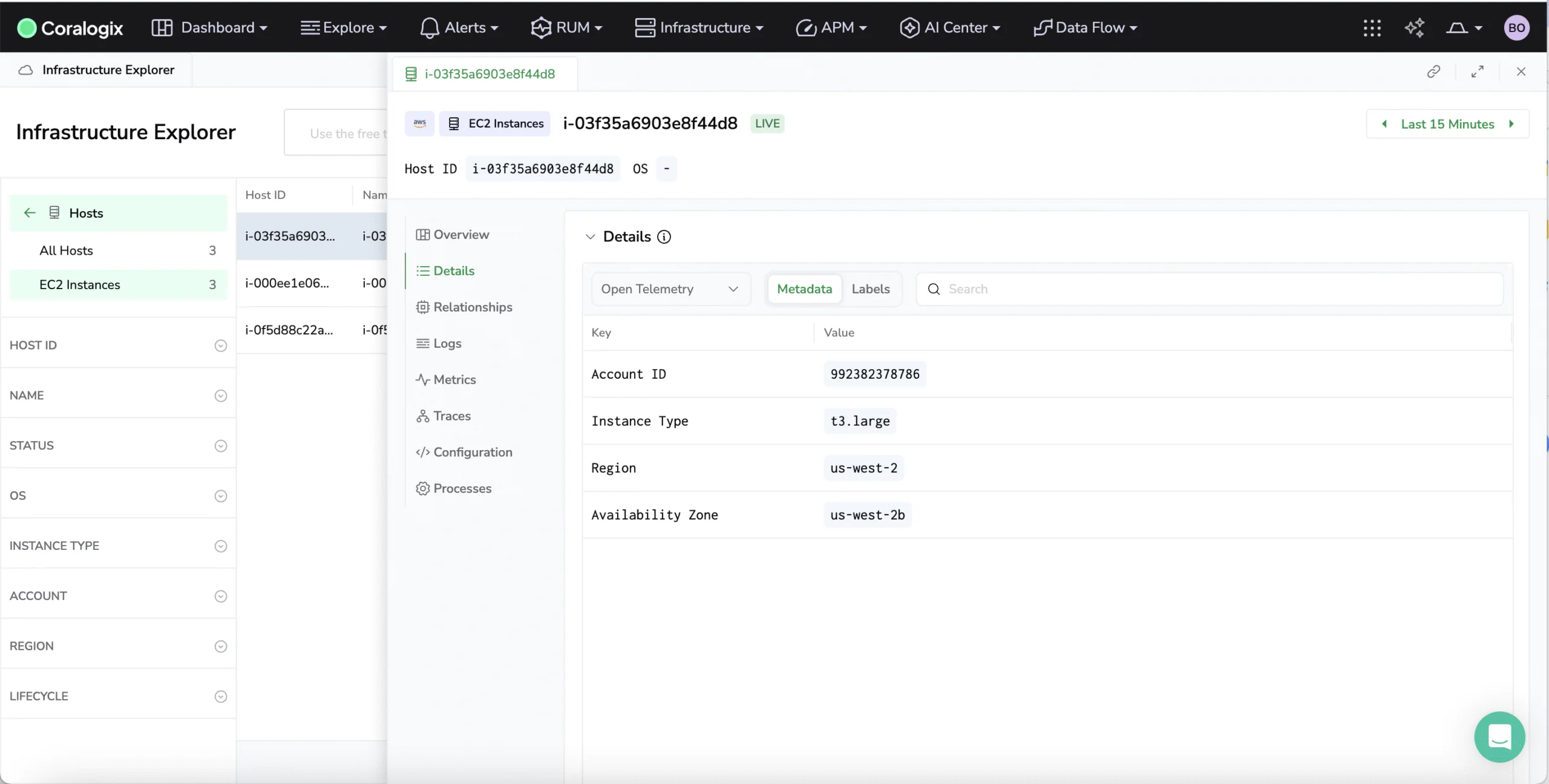
Task: Click the AWS provider badge
Action: pyautogui.click(x=420, y=123)
